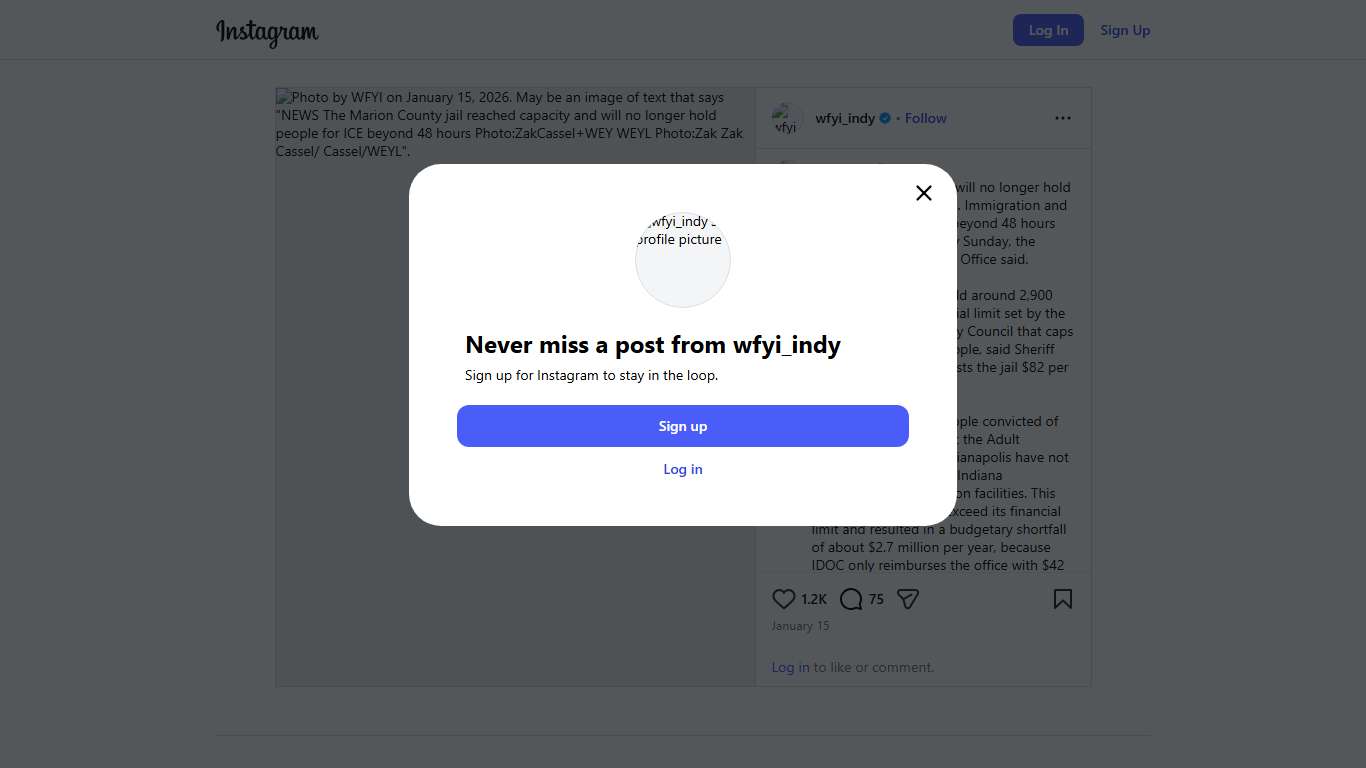Click the Instagram logo
1366x768 pixels.
pyautogui.click(x=267, y=32)
